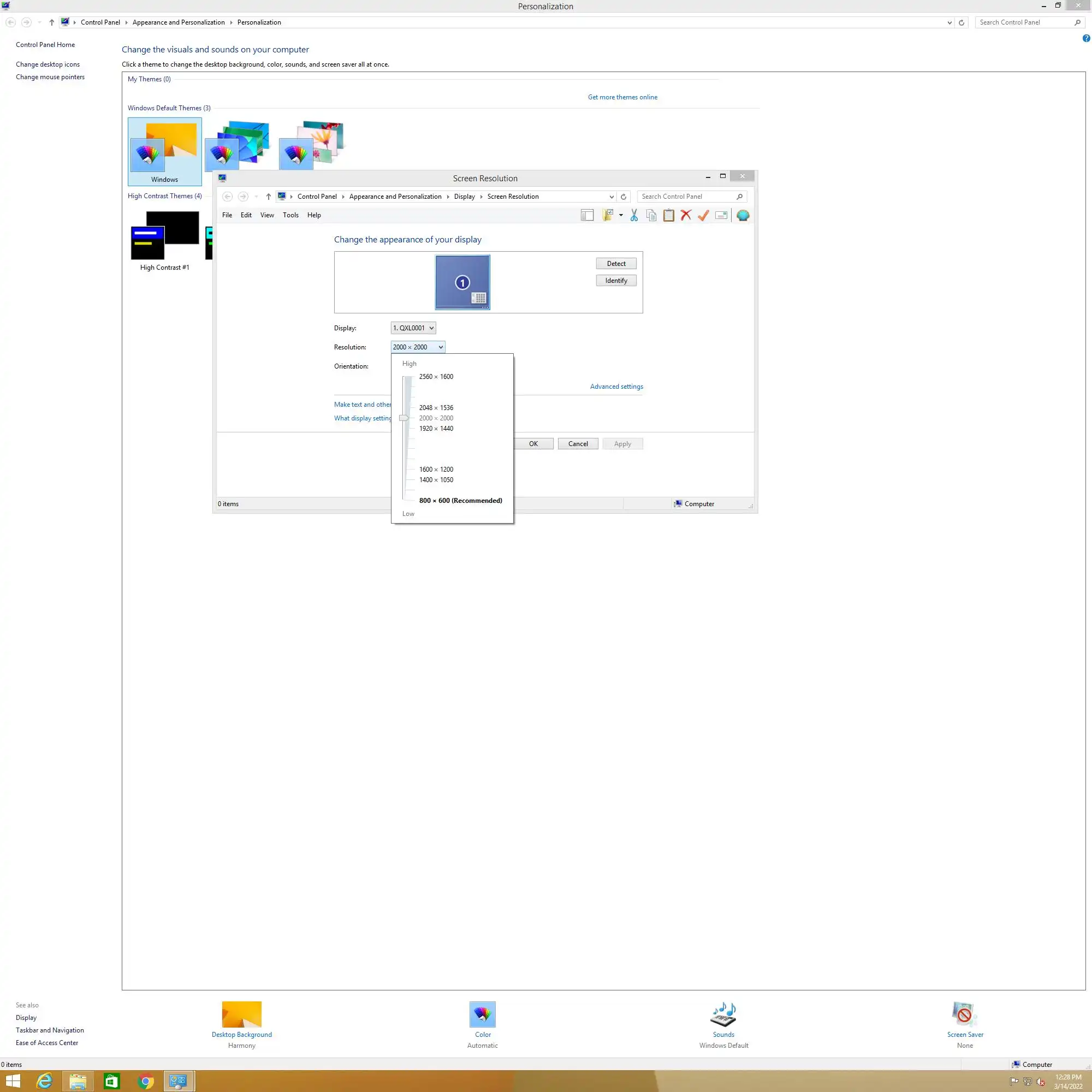Click the Identify button

tap(615, 281)
